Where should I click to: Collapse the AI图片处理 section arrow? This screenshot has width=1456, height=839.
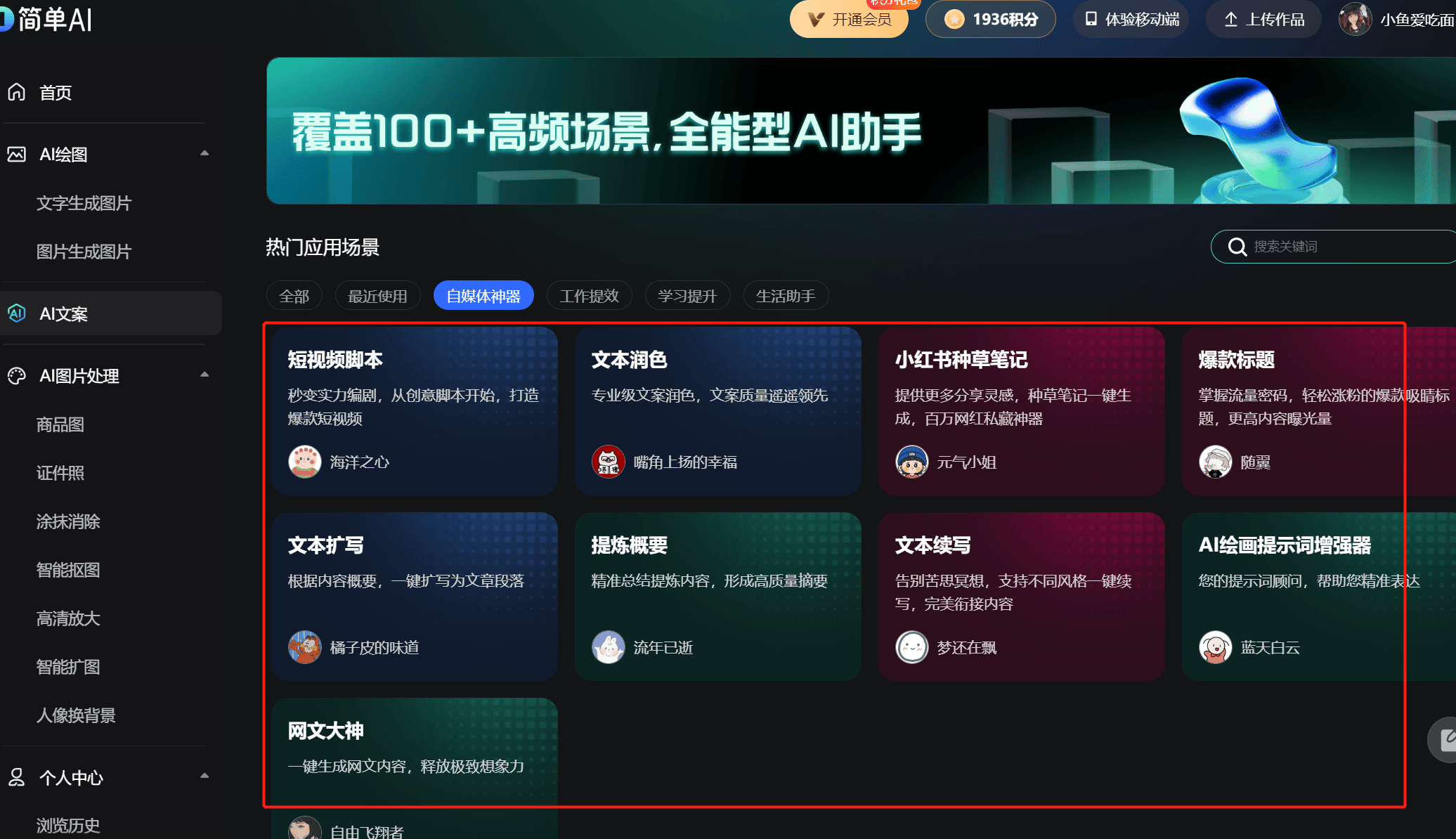pyautogui.click(x=204, y=375)
